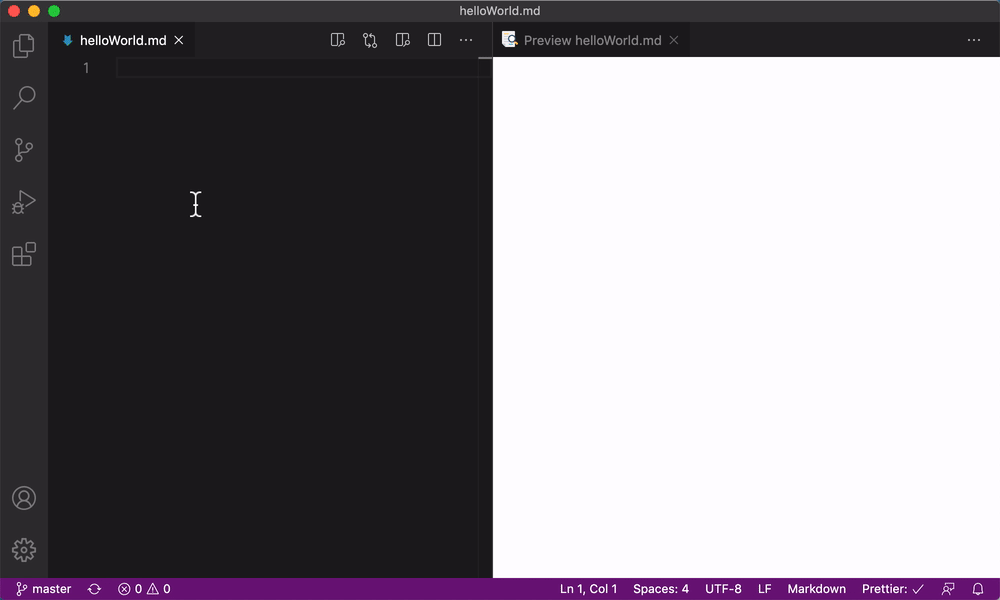
Task: Change indentation via Spaces: 4
Action: [661, 589]
